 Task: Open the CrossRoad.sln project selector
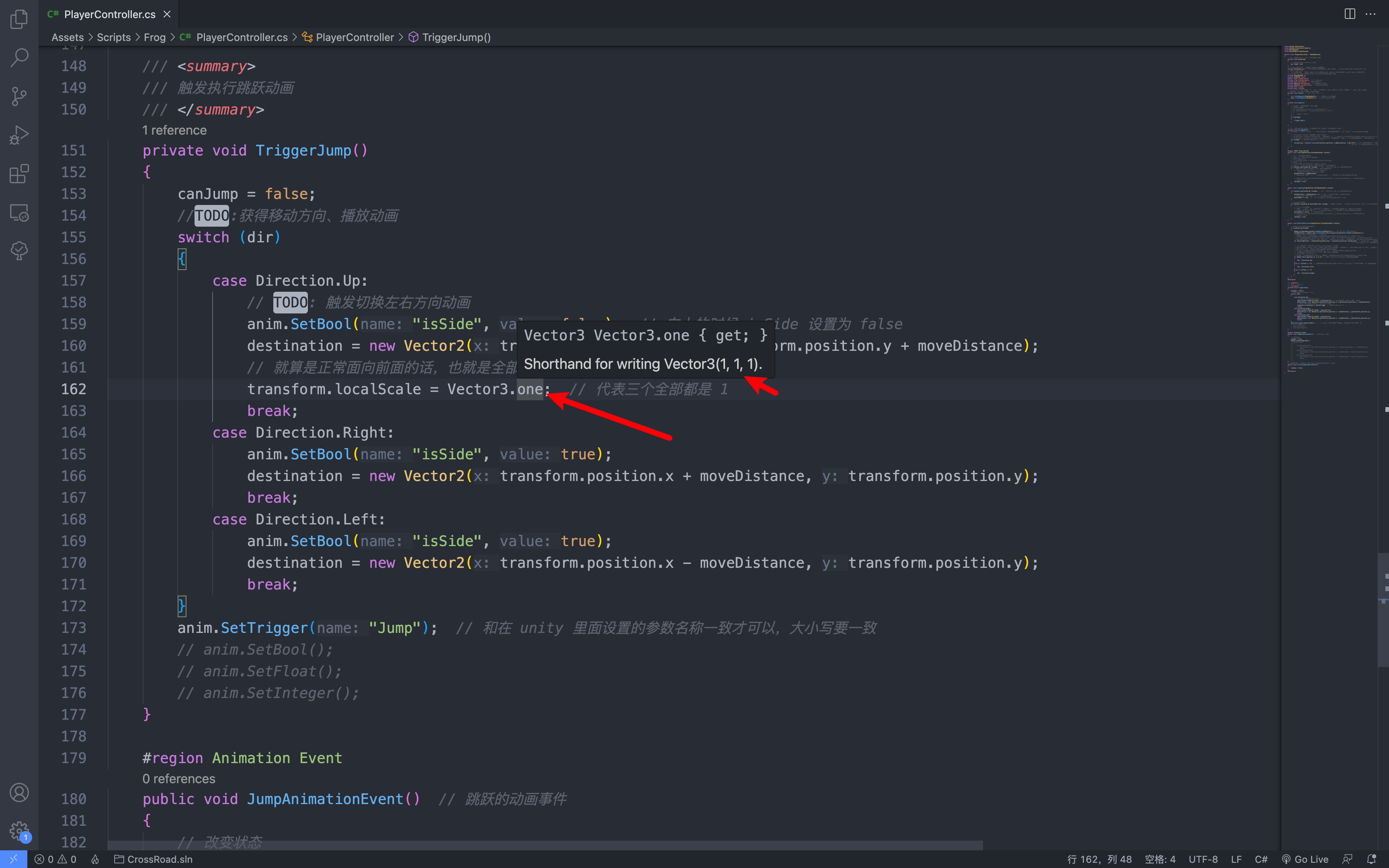(153, 859)
